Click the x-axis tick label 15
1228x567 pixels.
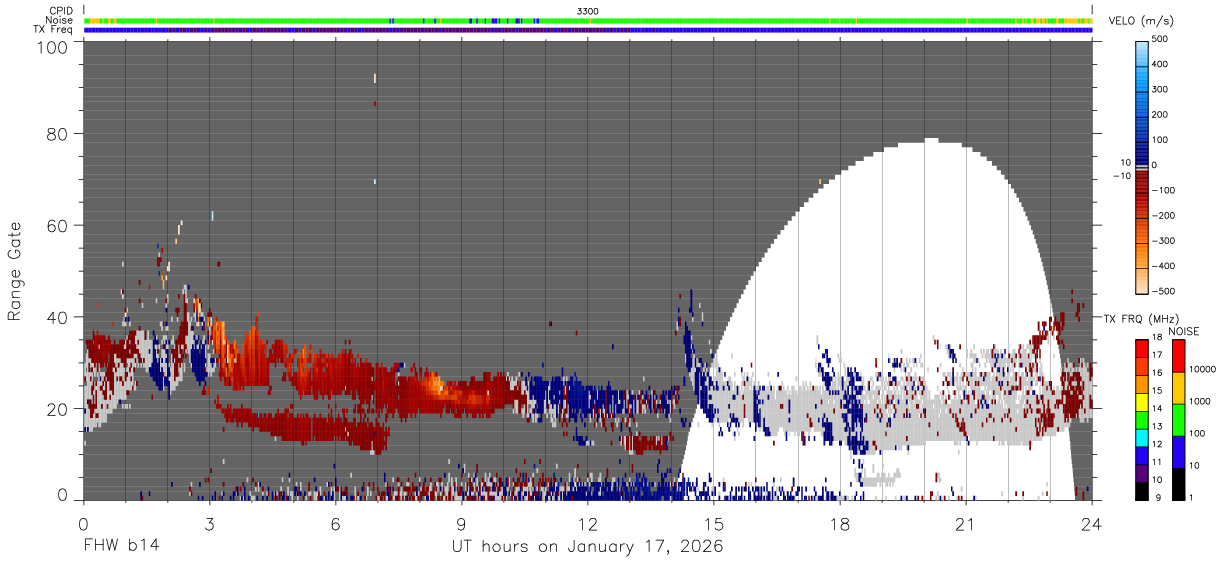click(x=714, y=523)
